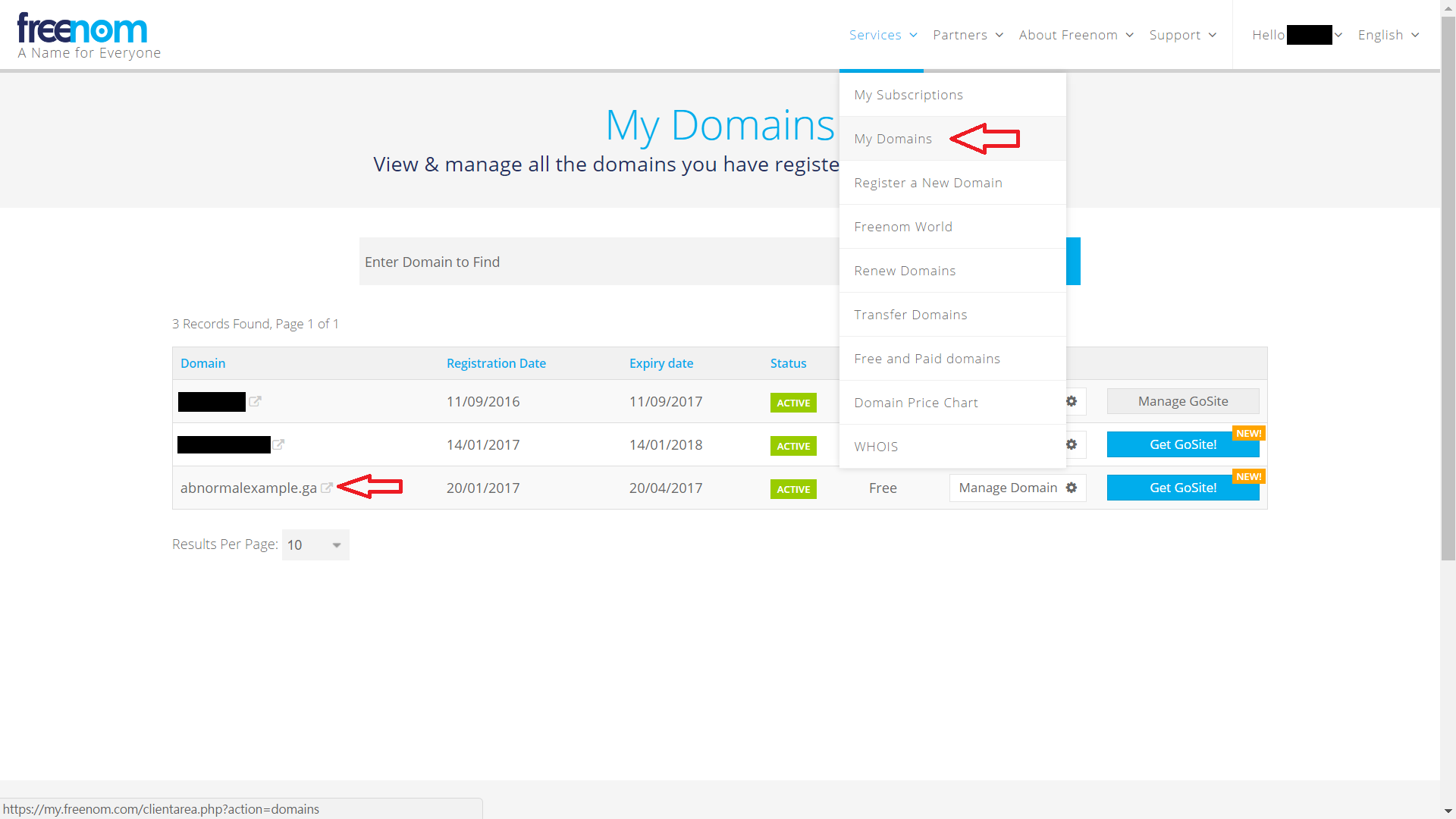Screen dimensions: 1456x819
Task: Click Manage GoSite button
Action: pyautogui.click(x=1182, y=401)
